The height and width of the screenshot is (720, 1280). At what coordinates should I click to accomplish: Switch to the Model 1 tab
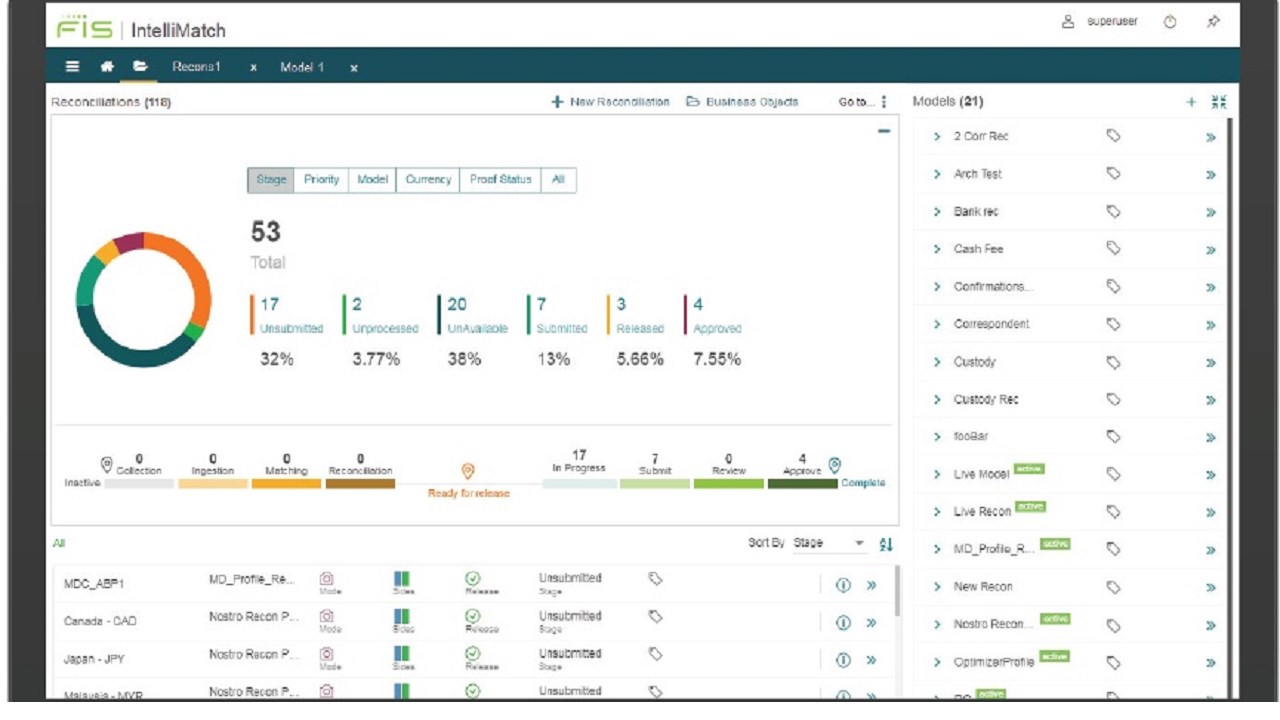pyautogui.click(x=302, y=67)
